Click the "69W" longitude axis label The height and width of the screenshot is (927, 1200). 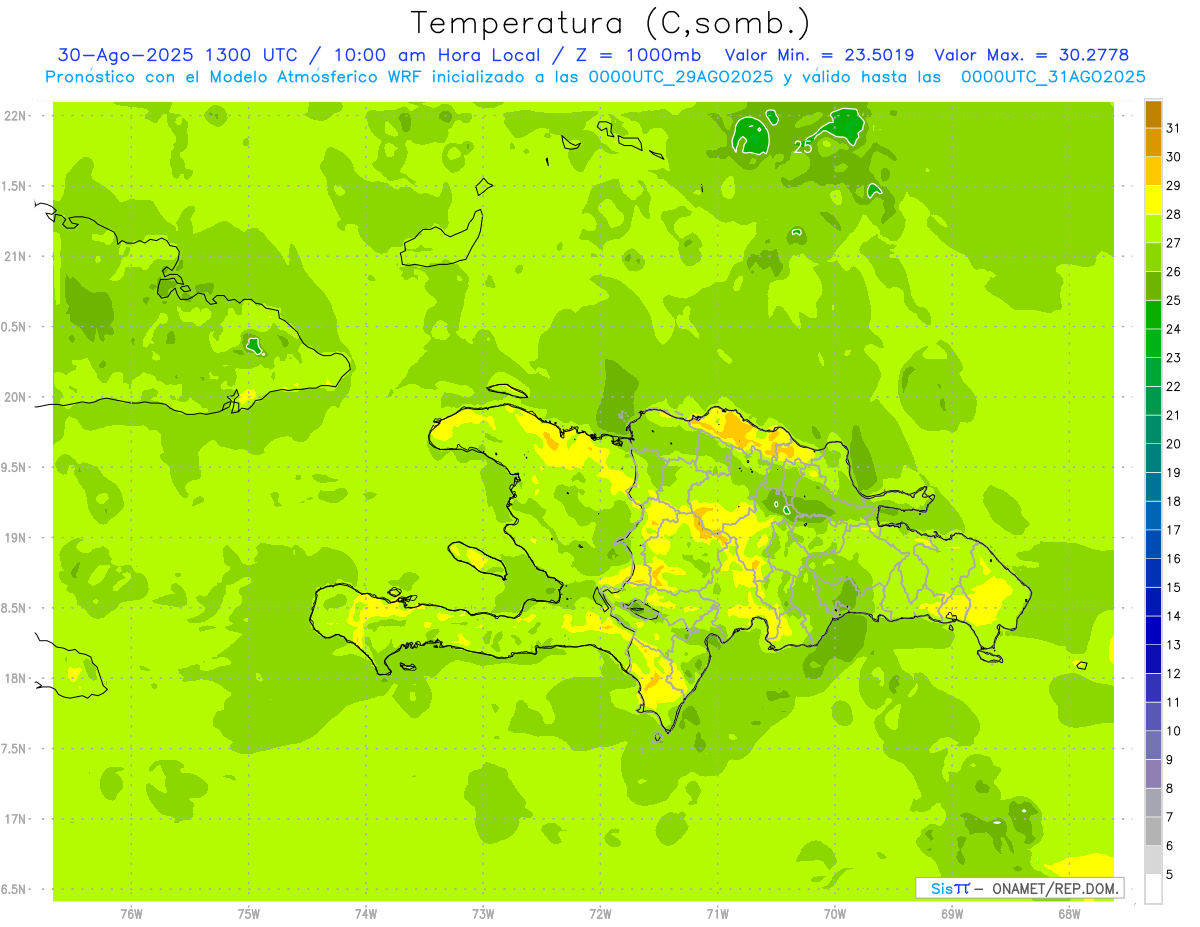click(x=952, y=914)
